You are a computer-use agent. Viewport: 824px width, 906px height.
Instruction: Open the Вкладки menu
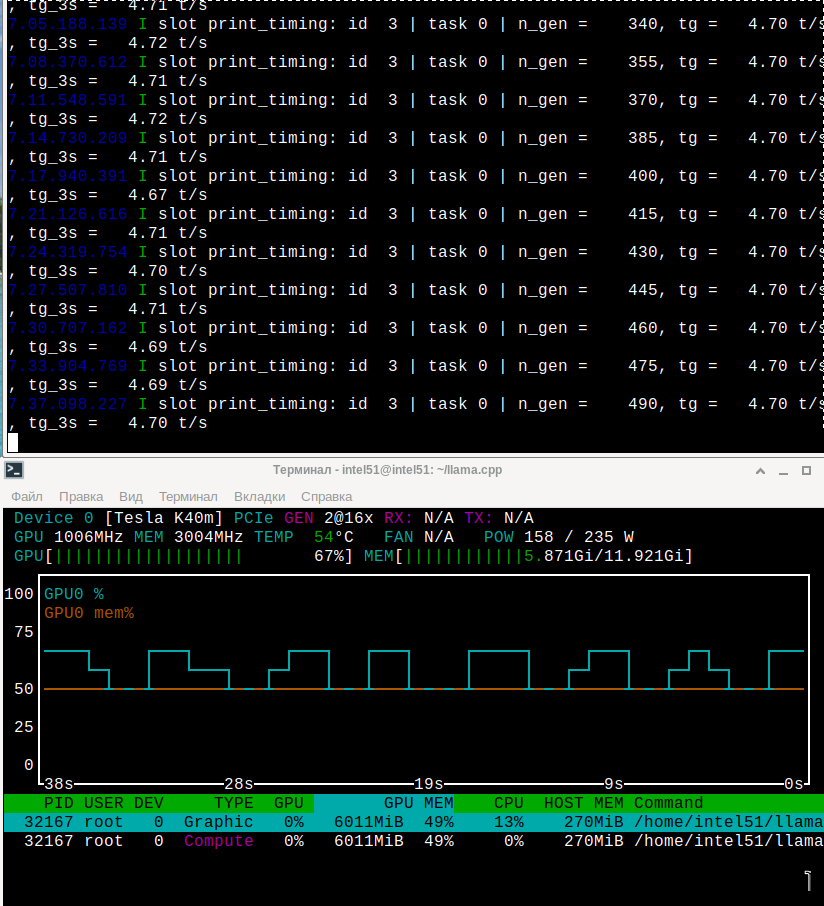coord(259,496)
